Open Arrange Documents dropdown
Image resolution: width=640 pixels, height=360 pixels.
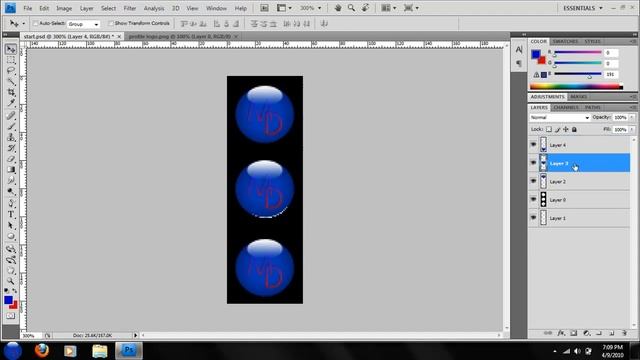388,8
